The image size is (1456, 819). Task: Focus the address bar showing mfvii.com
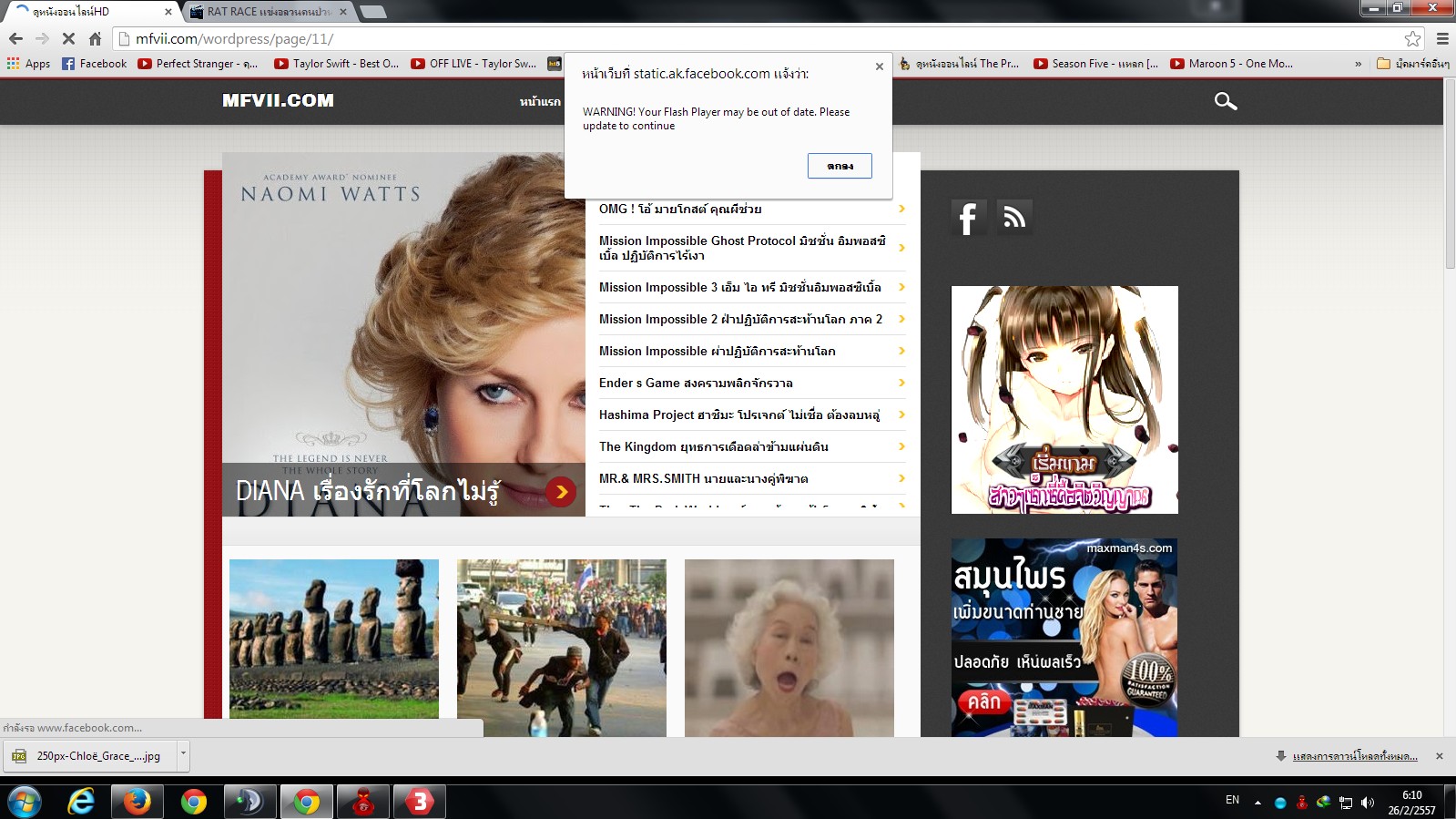point(756,38)
